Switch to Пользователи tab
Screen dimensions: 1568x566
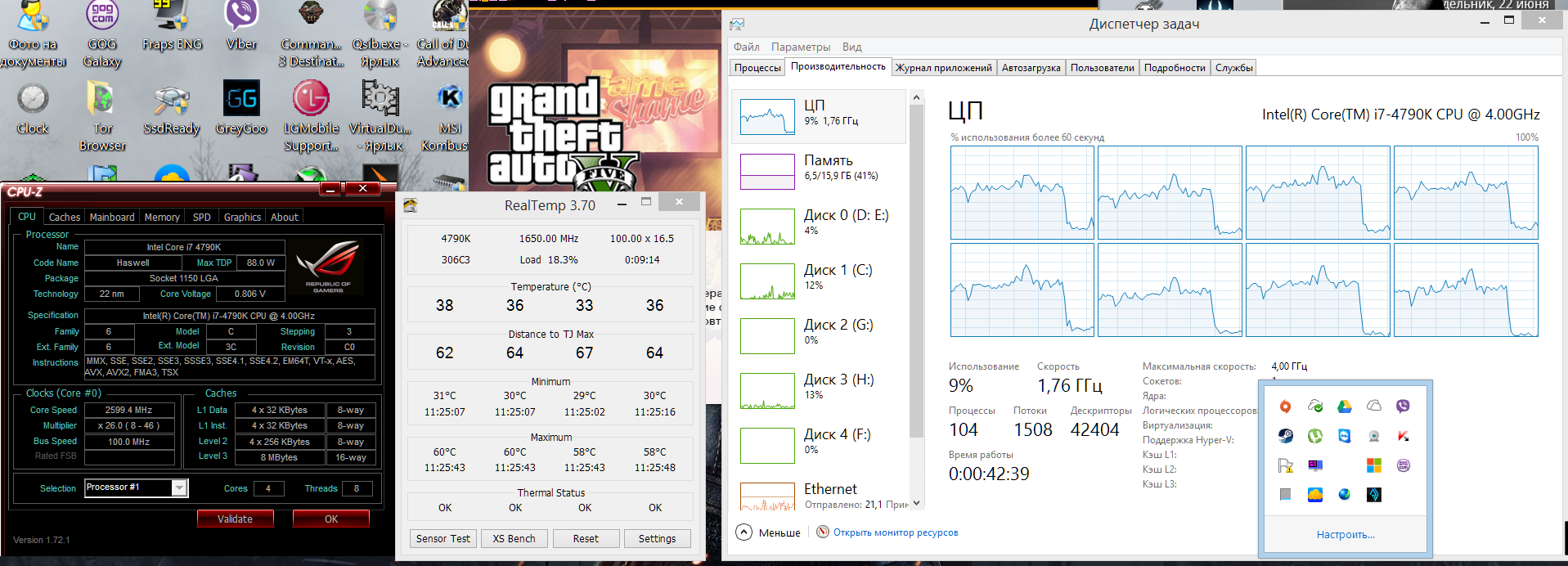pos(1103,68)
